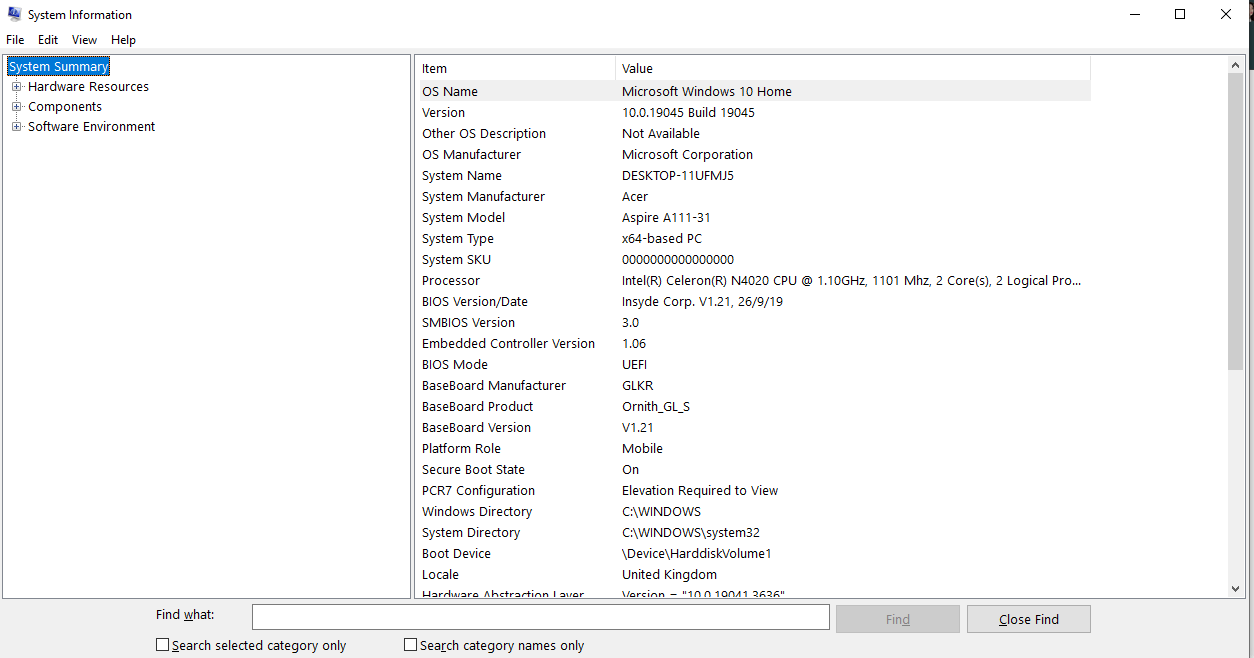Viewport: 1254px width, 658px height.
Task: Click the details pane scroll up arrow
Action: [x=1236, y=64]
